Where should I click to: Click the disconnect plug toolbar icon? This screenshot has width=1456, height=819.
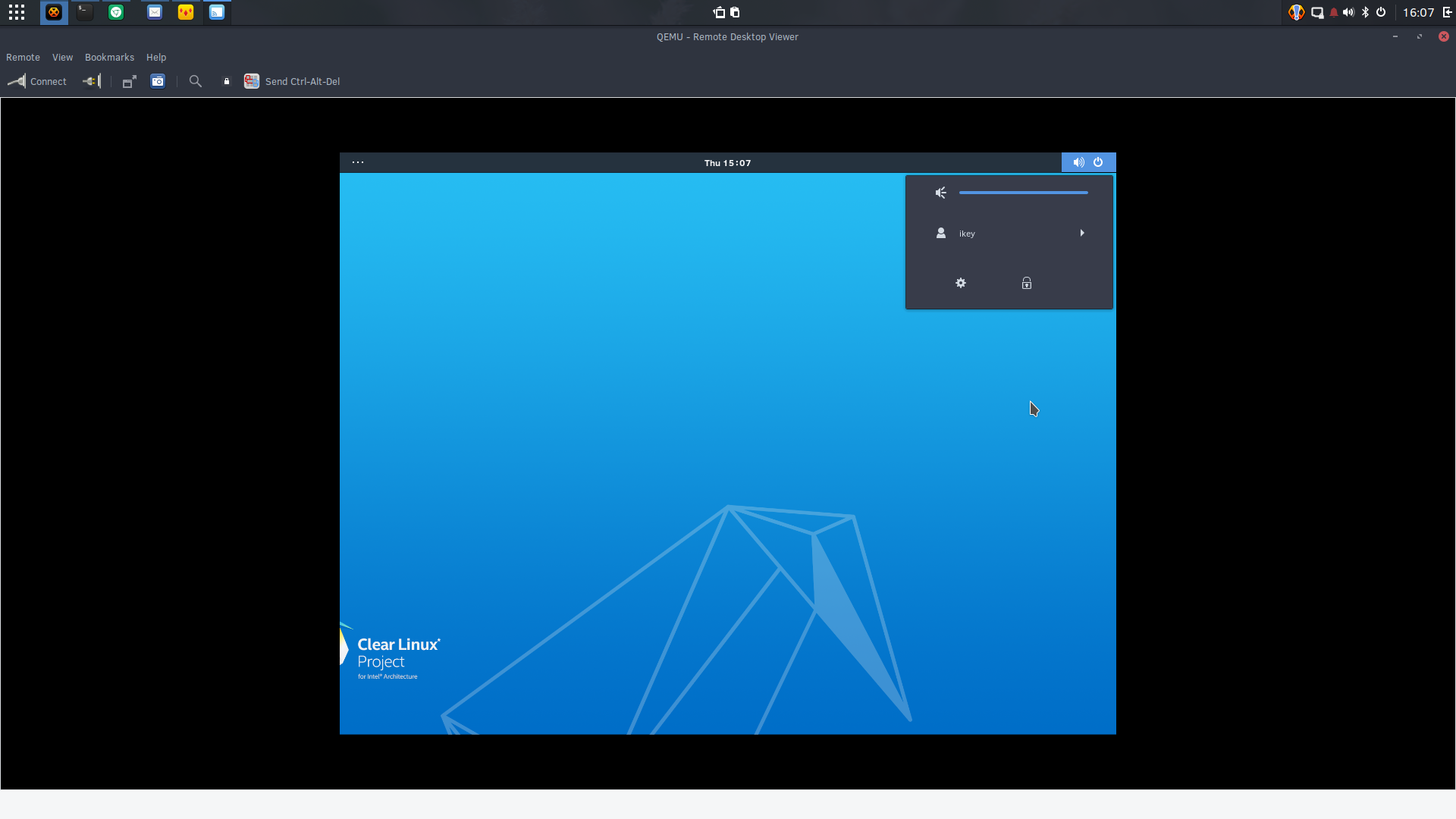point(92,81)
